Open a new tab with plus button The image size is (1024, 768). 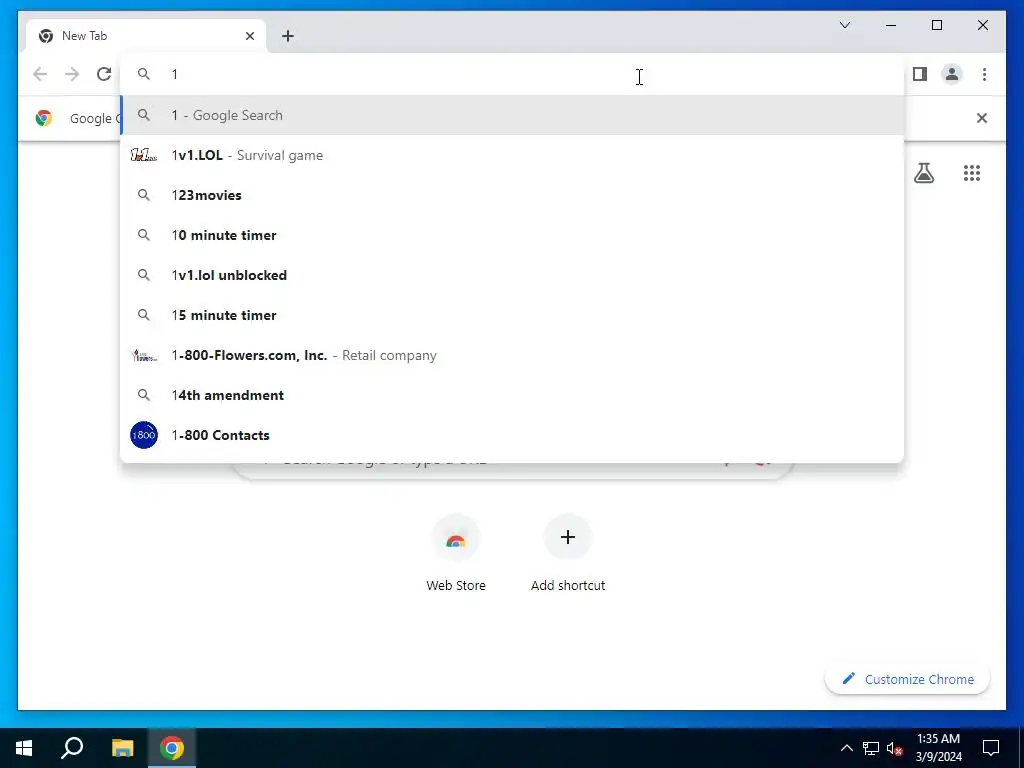coord(287,36)
